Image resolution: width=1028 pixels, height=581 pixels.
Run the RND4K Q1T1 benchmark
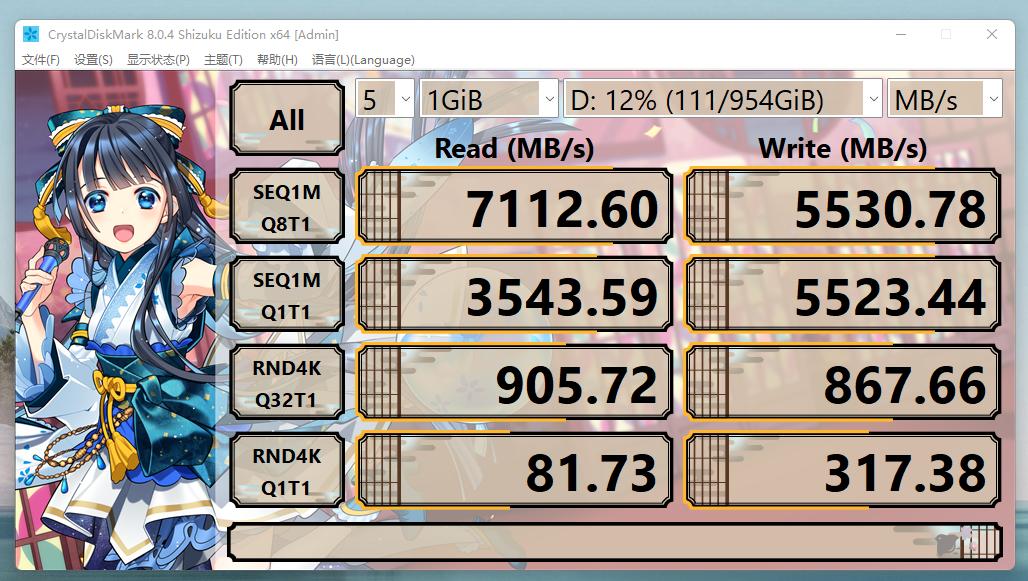(287, 471)
